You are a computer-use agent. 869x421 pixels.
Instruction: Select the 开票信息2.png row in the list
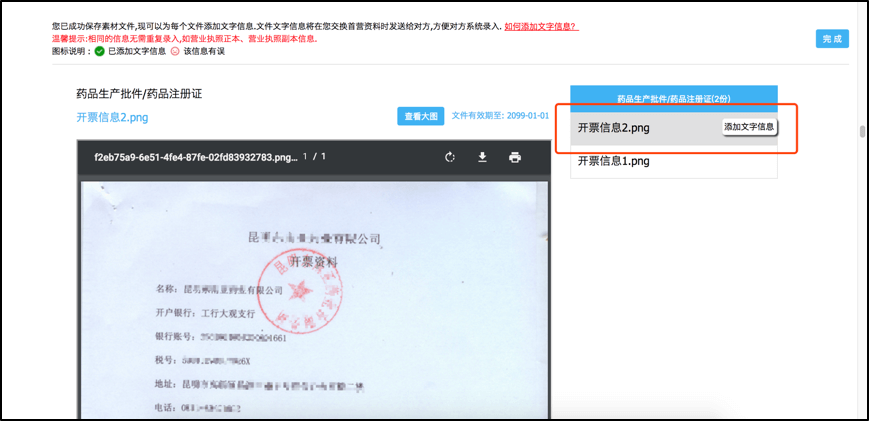tap(673, 127)
